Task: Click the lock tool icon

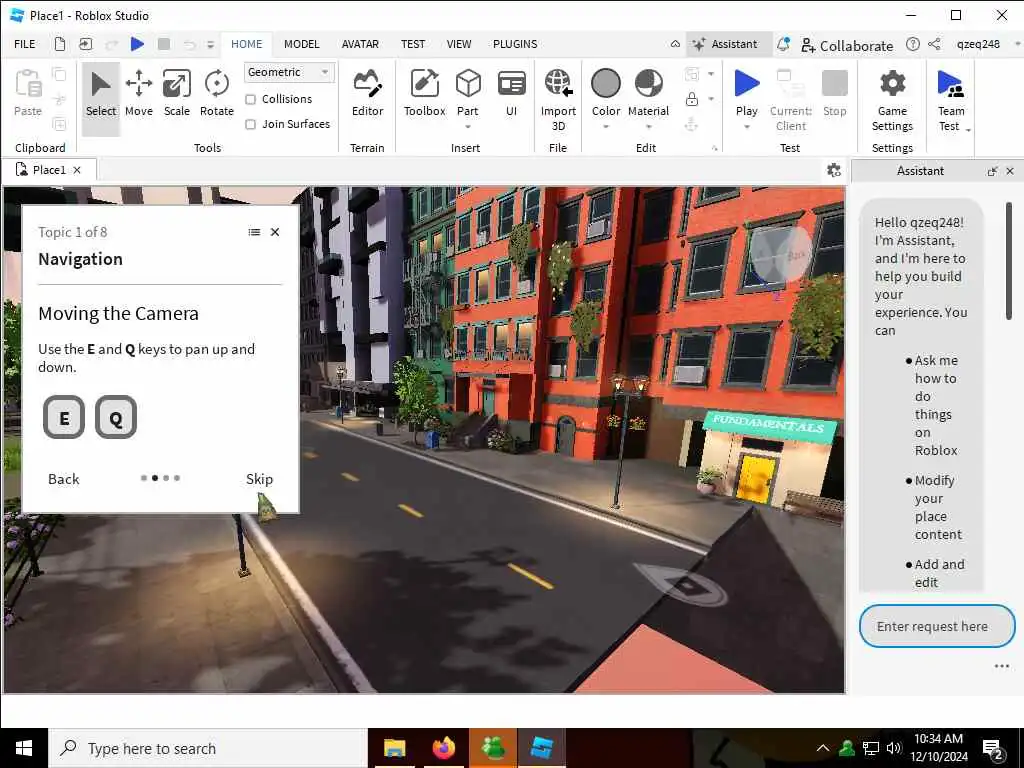Action: pos(692,99)
